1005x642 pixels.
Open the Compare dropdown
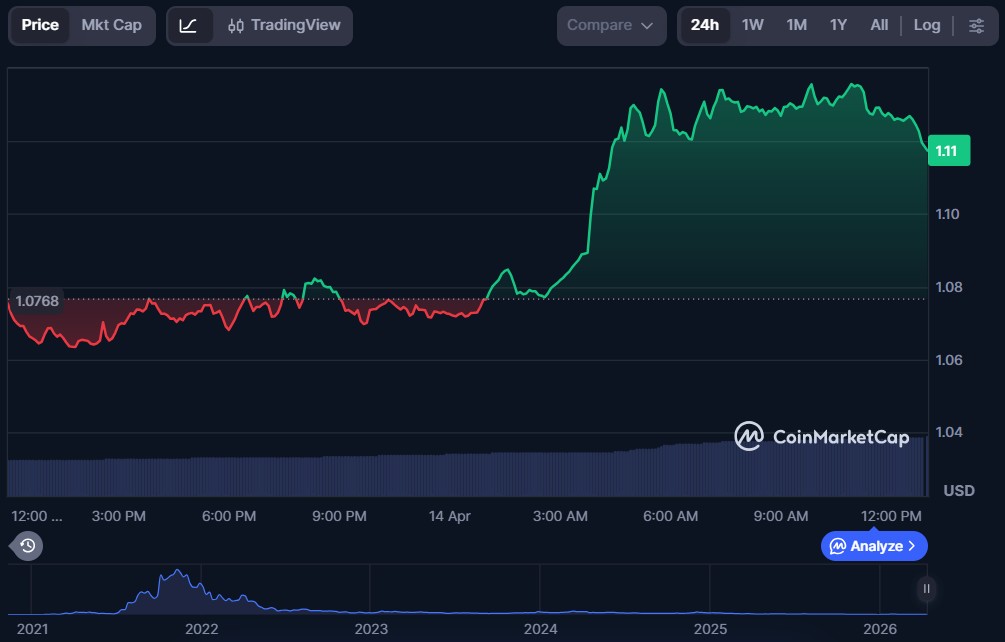click(x=611, y=25)
